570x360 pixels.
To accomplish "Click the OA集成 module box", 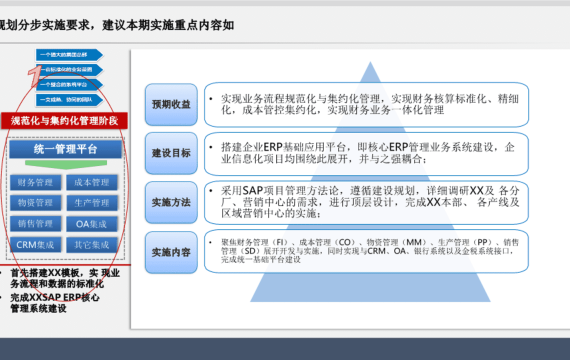I will pos(92,224).
